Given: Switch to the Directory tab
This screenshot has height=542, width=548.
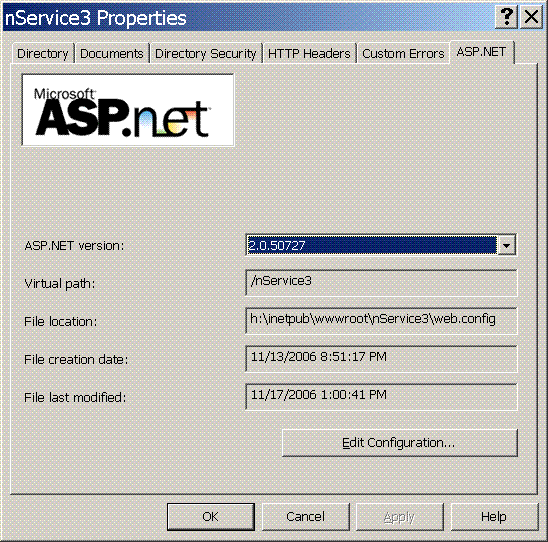Looking at the screenshot, I should pos(43,53).
